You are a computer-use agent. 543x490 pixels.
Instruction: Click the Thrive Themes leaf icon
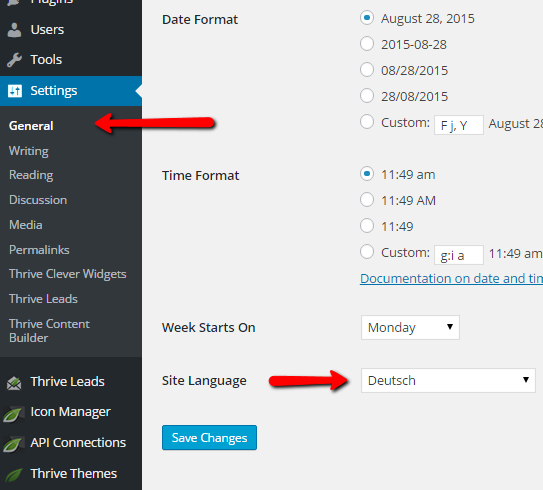(13, 474)
